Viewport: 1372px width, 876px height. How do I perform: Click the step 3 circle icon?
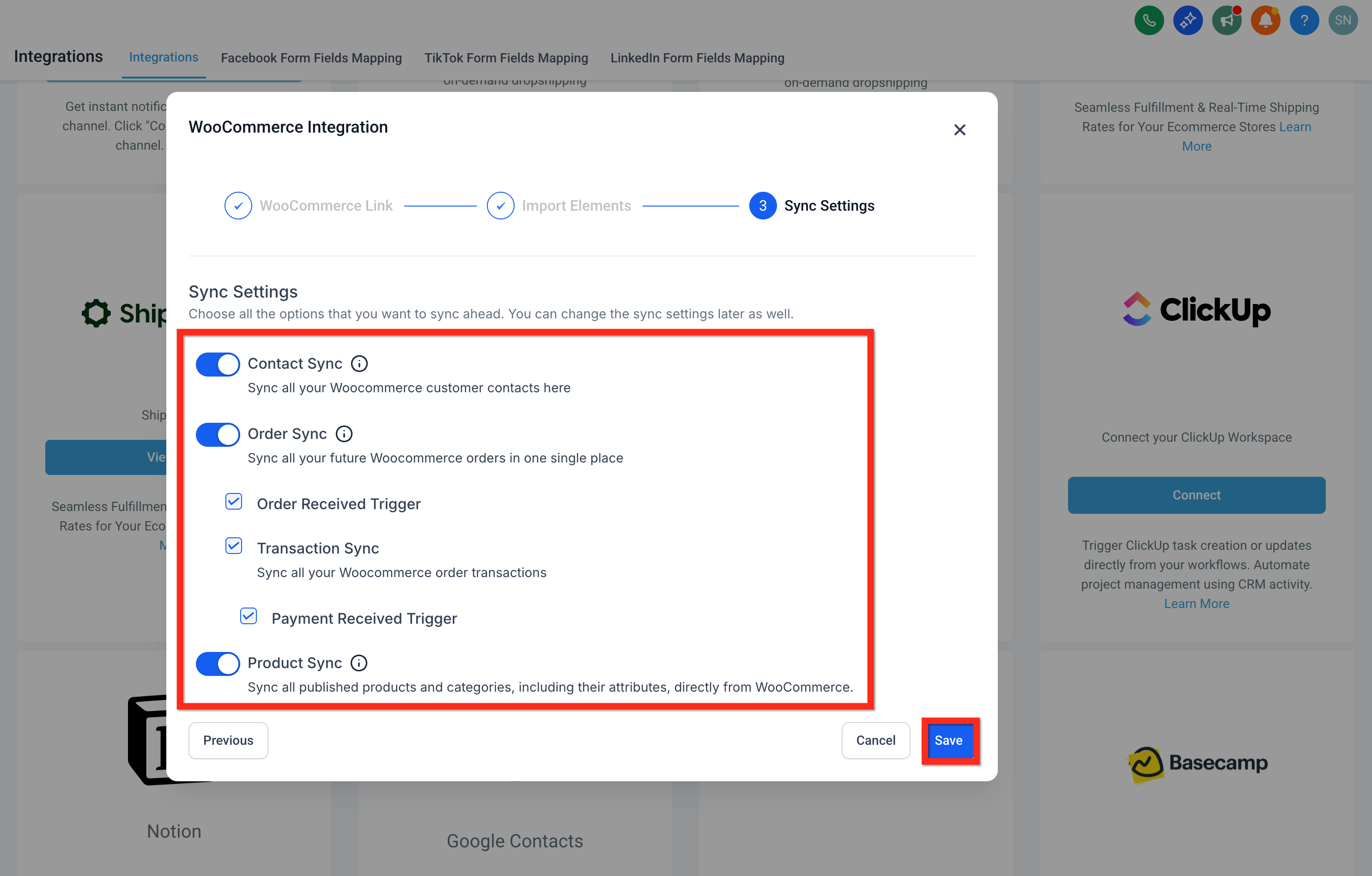762,206
